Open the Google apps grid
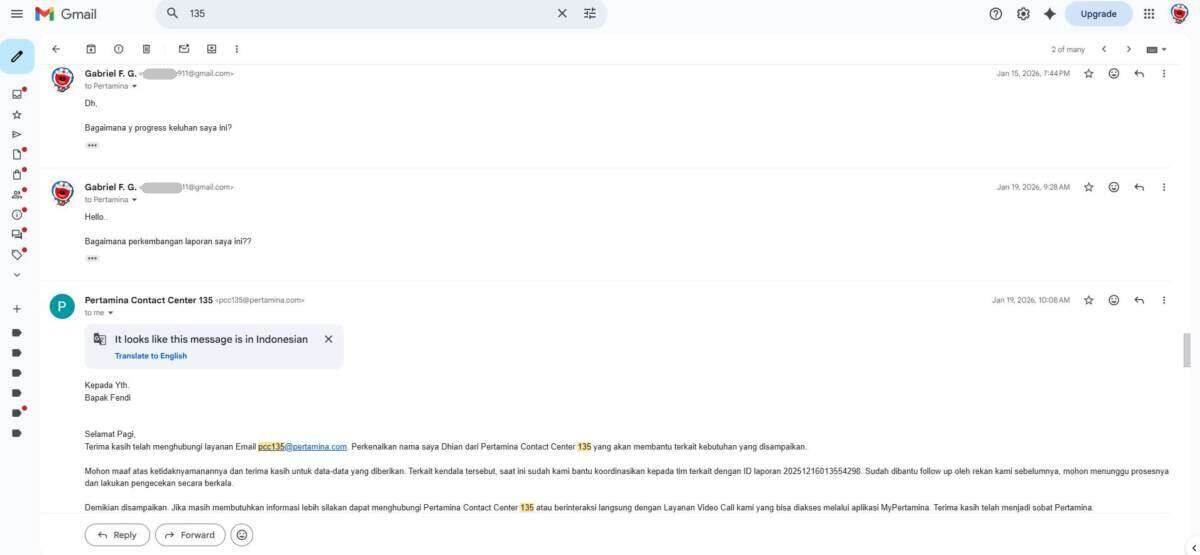 tap(1149, 14)
